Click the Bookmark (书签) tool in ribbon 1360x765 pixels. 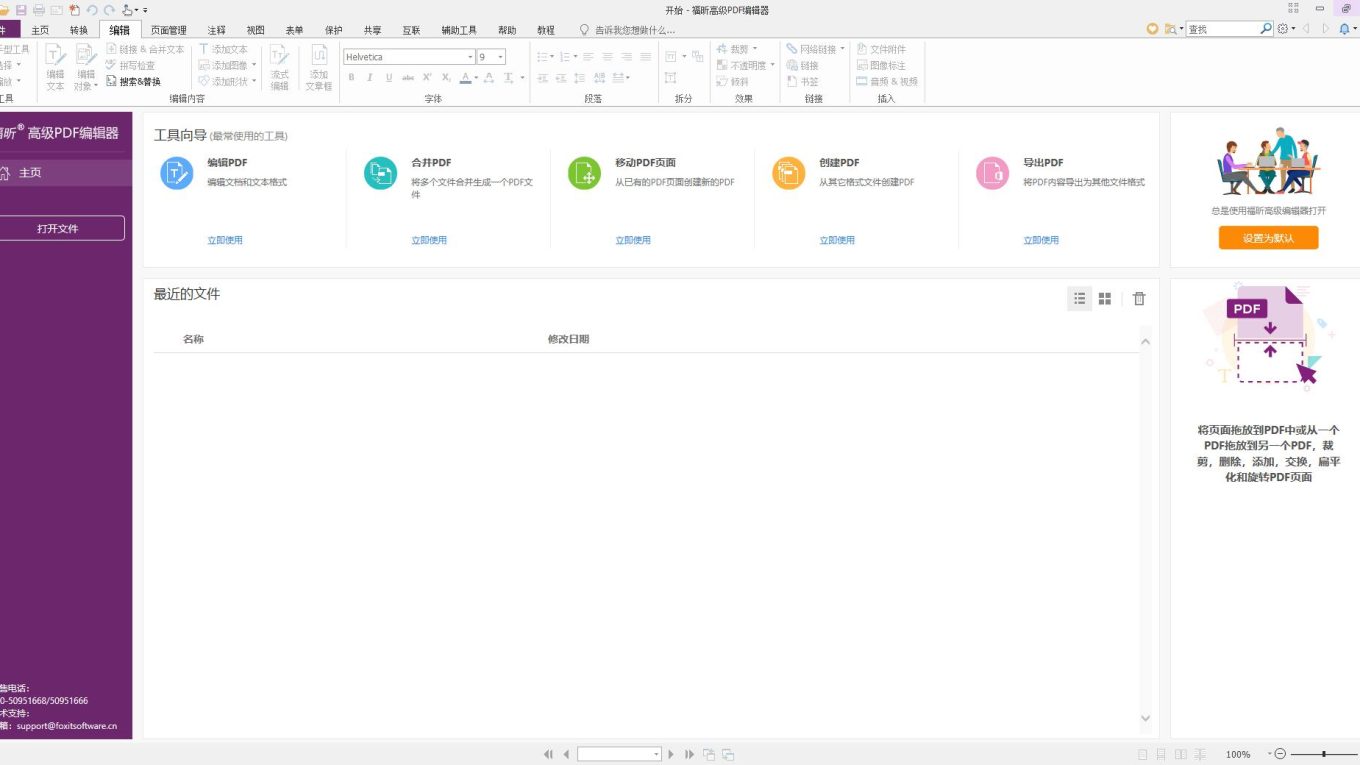pos(802,82)
